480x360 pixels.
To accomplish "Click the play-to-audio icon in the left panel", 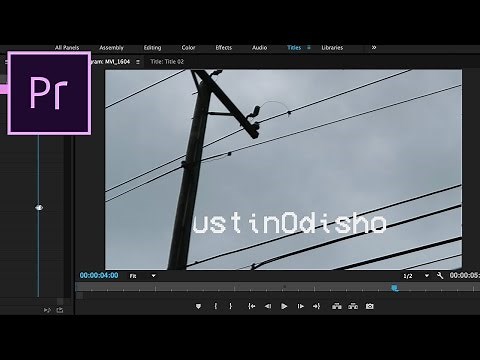I will pyautogui.click(x=47, y=310).
